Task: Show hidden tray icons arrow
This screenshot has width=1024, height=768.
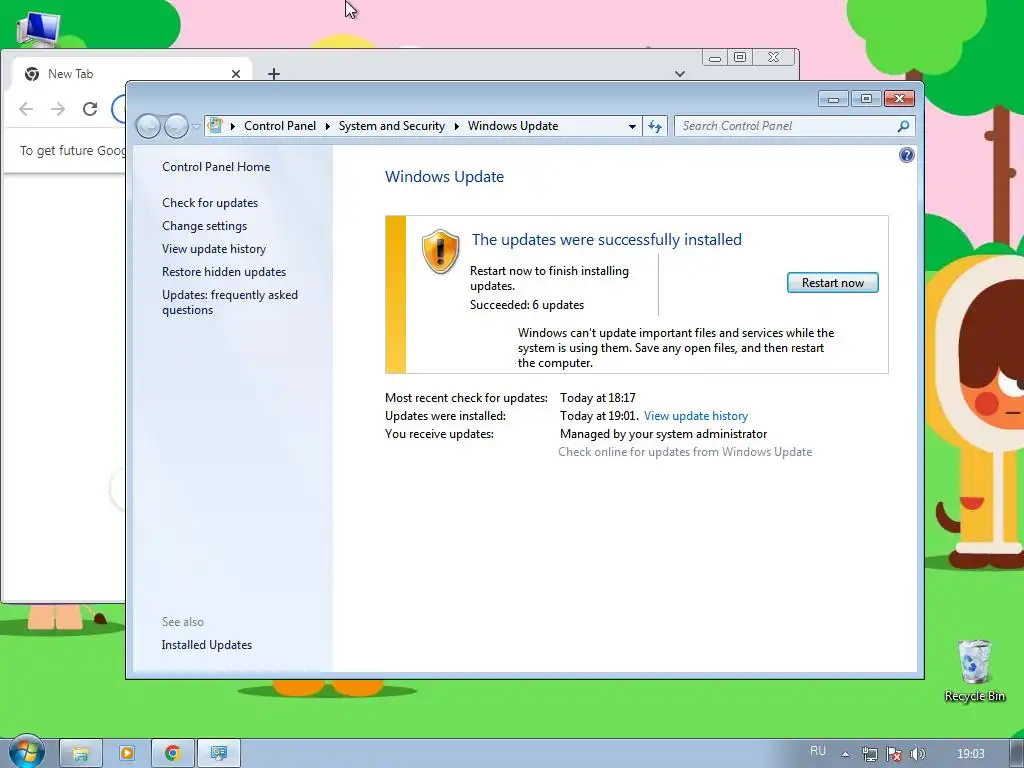Action: tap(845, 754)
